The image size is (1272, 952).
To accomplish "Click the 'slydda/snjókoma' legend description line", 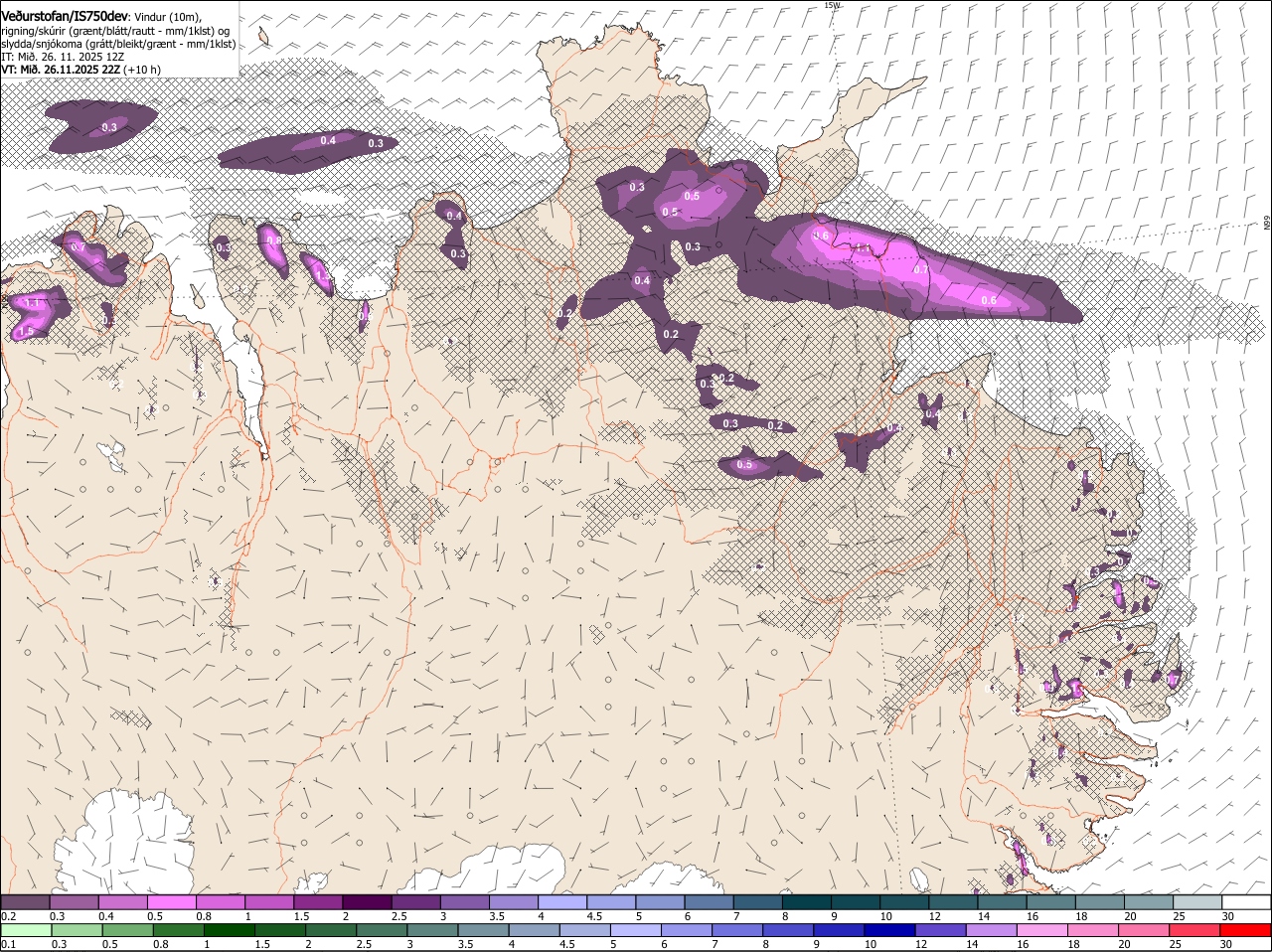I will tap(118, 44).
